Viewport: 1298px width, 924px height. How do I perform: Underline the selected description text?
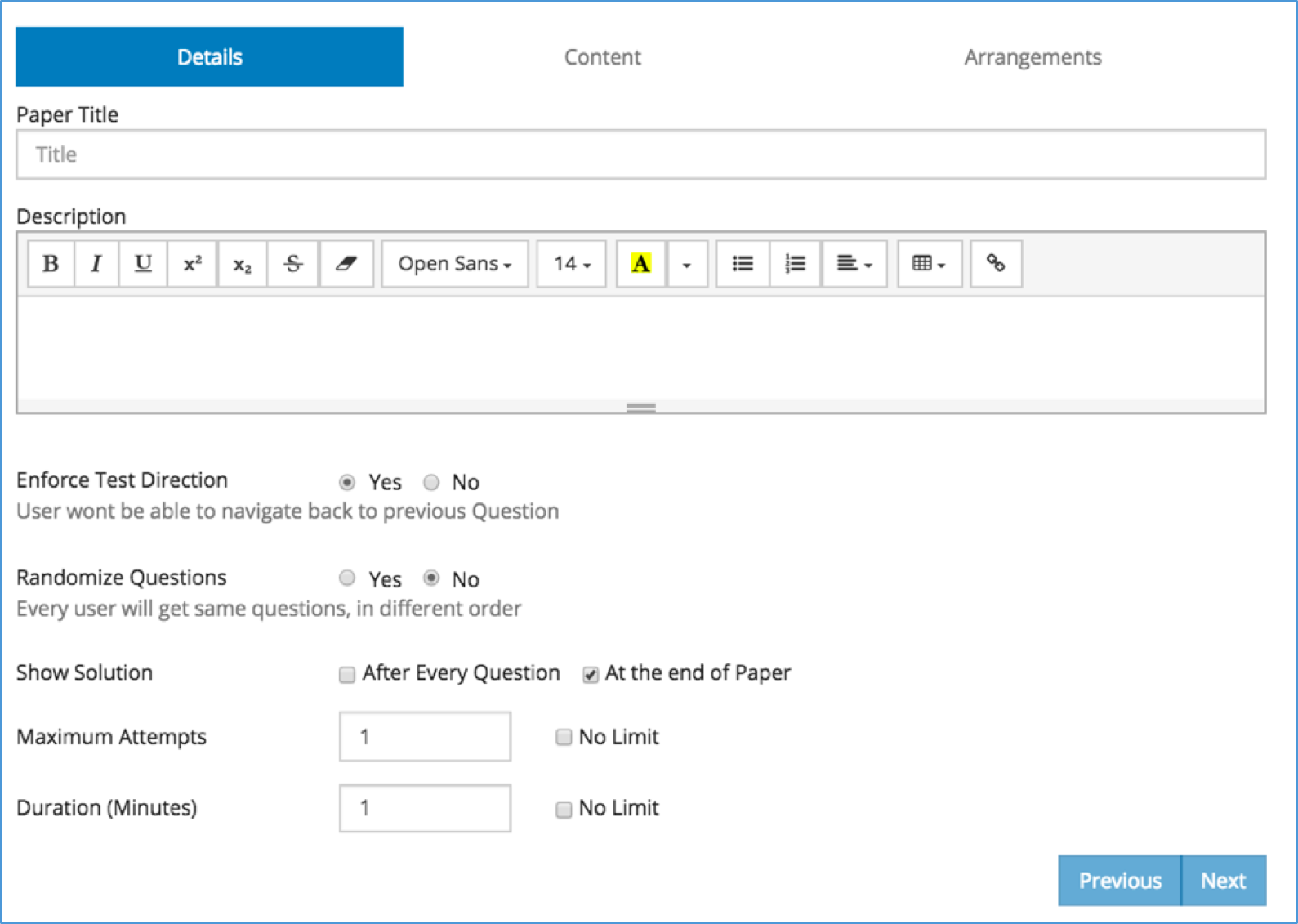143,264
